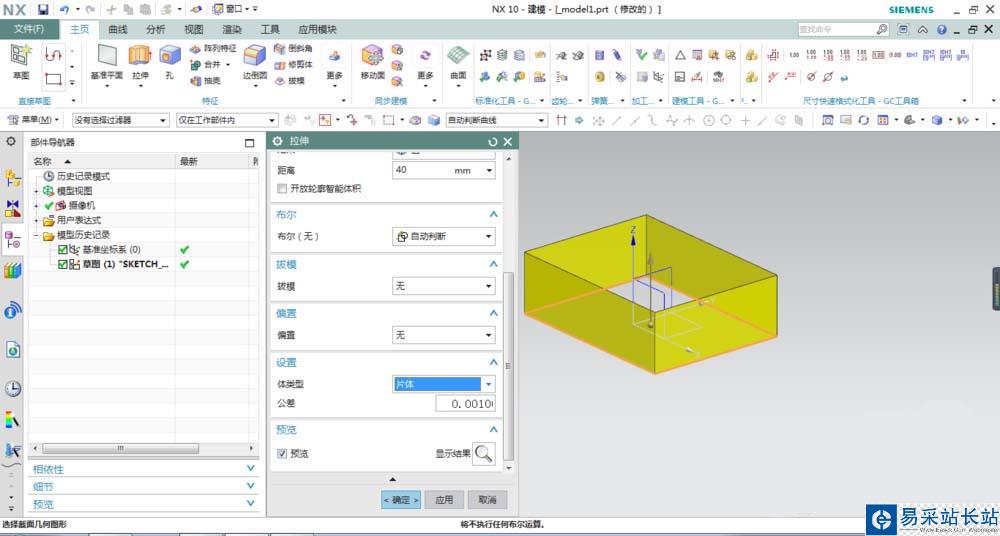Image resolution: width=1000 pixels, height=536 pixels.
Task: Open the Reuse Library books icon
Action: pyautogui.click(x=12, y=271)
